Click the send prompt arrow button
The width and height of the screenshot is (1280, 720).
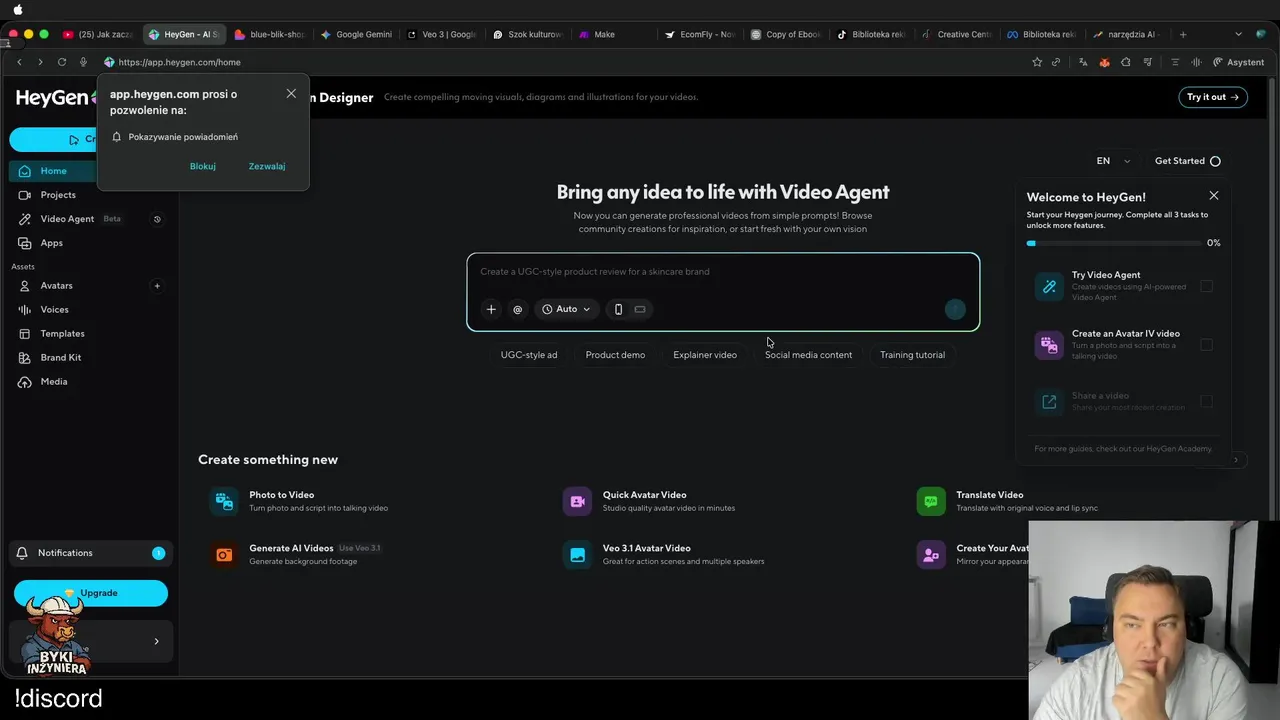pos(955,310)
